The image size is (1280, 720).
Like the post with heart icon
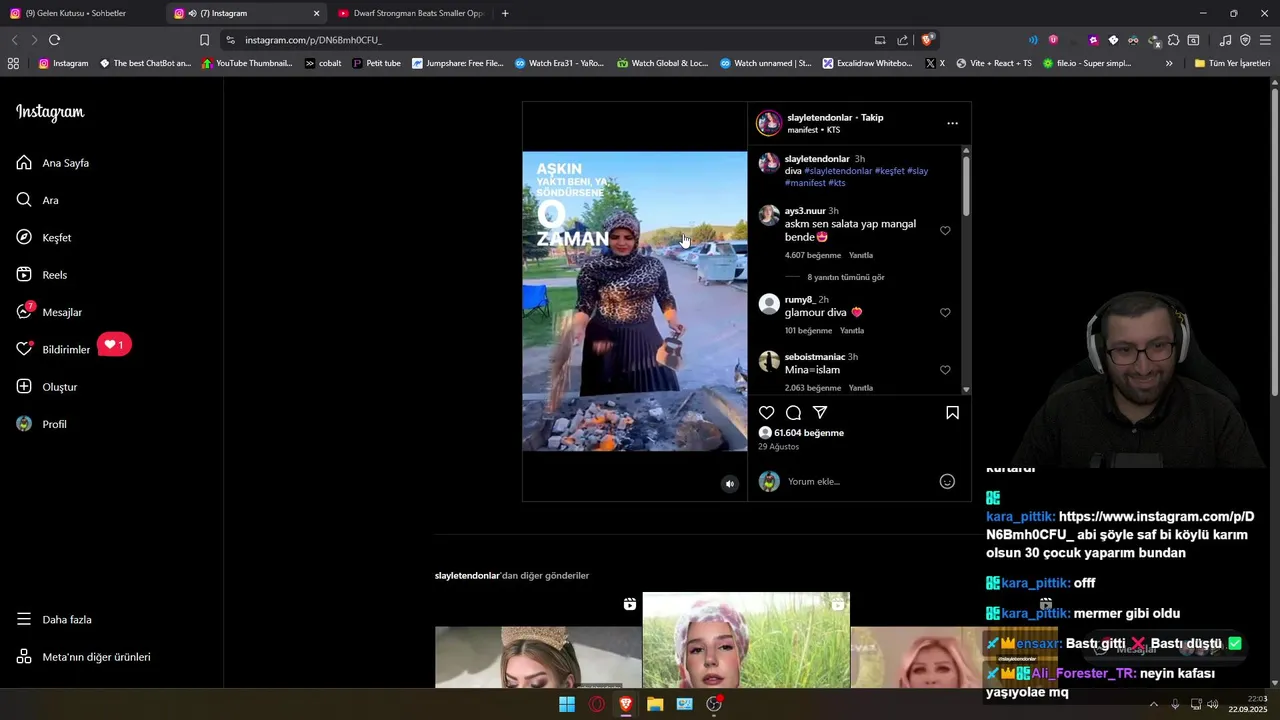tap(766, 412)
